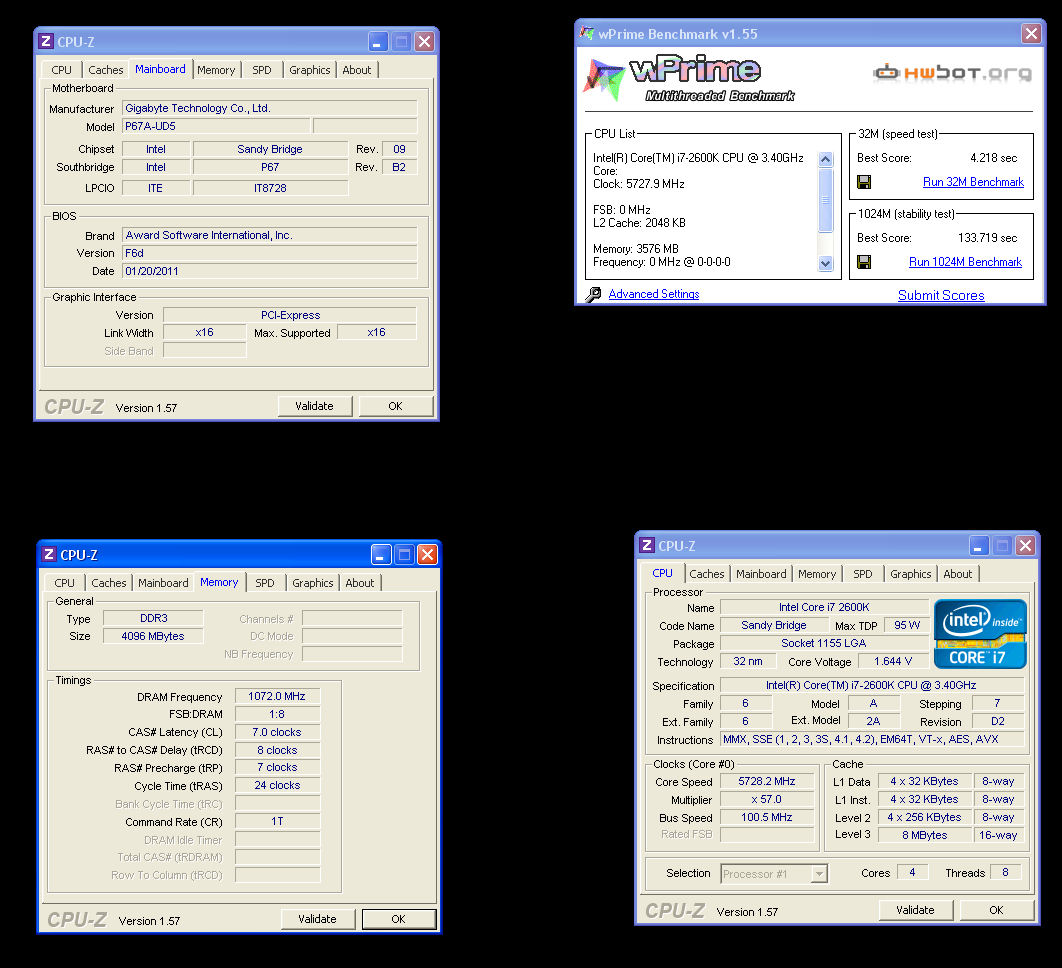Screen dimensions: 1062x968
Task: Open Mainboard tab in CPU window
Action: pyautogui.click(x=761, y=574)
